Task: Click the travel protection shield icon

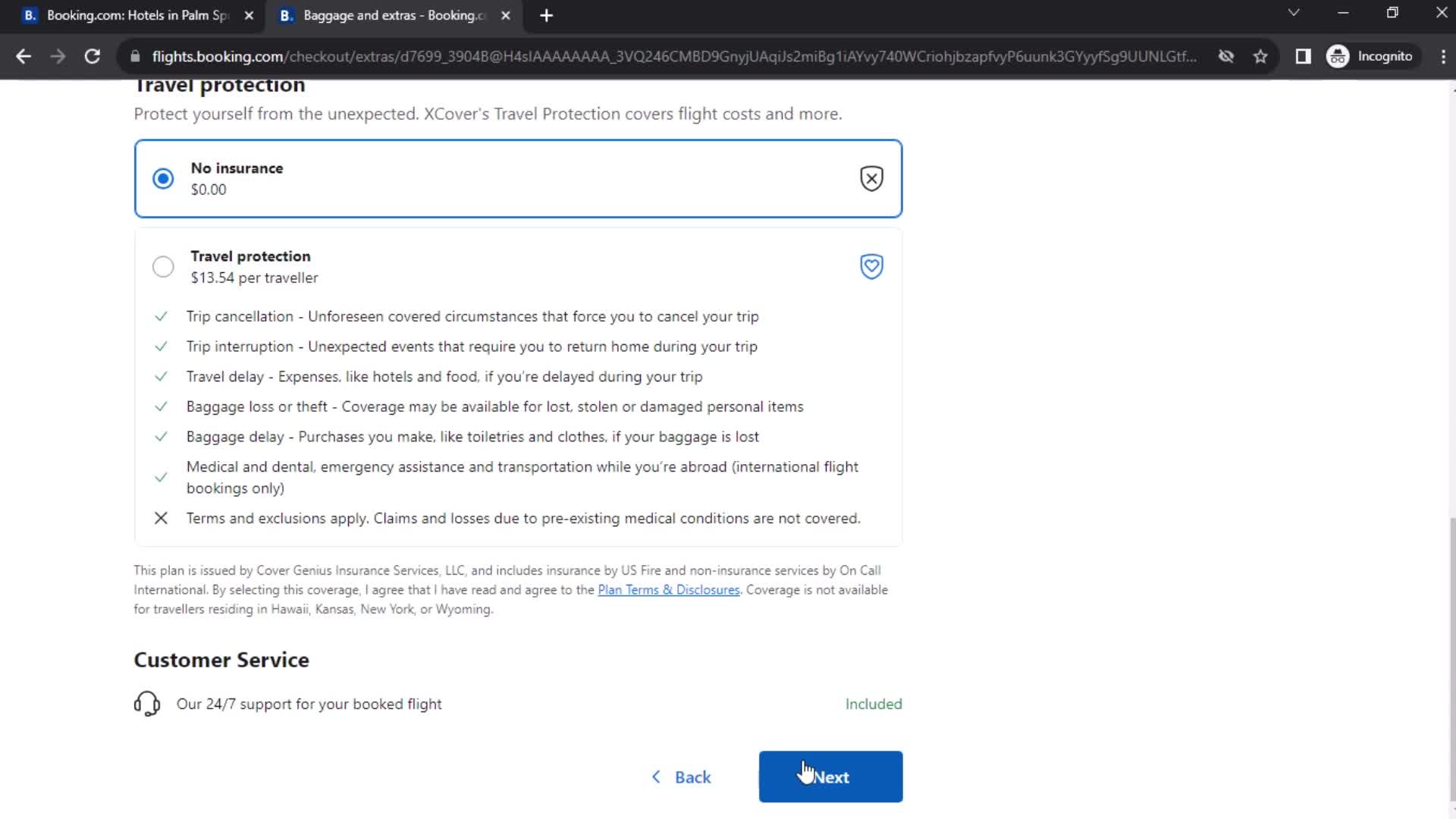Action: tap(872, 266)
